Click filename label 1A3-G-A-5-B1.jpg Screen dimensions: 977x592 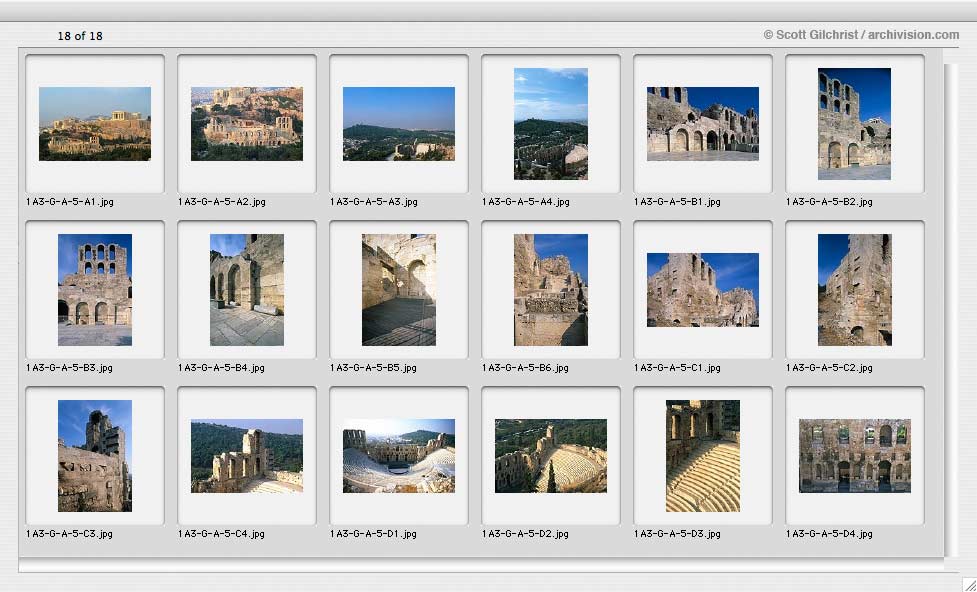pos(677,202)
